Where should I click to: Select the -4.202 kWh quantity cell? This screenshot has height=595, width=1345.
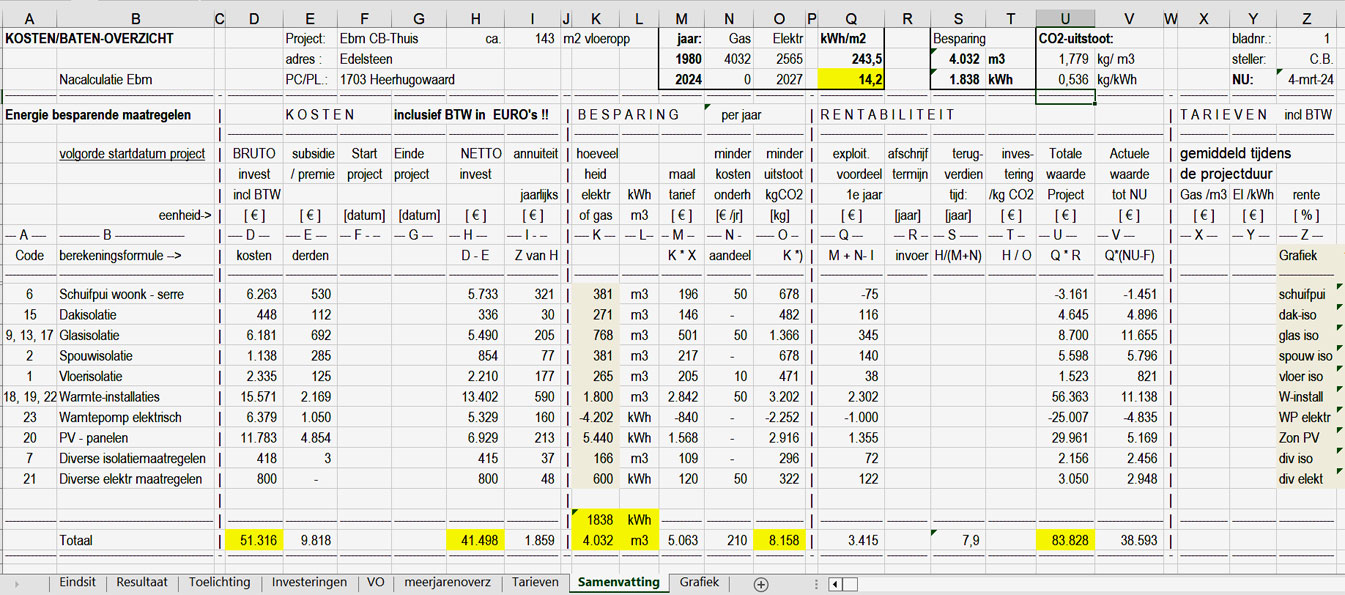[596, 418]
